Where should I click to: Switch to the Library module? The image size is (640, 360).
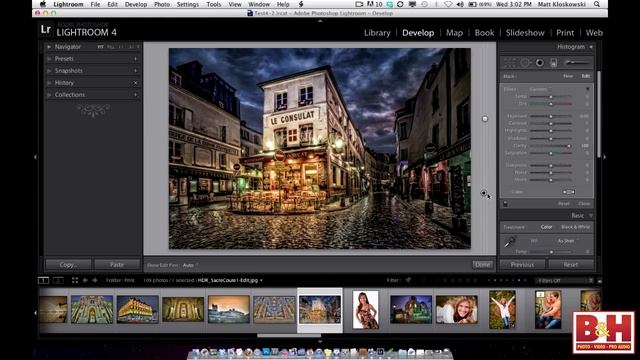pyautogui.click(x=377, y=33)
